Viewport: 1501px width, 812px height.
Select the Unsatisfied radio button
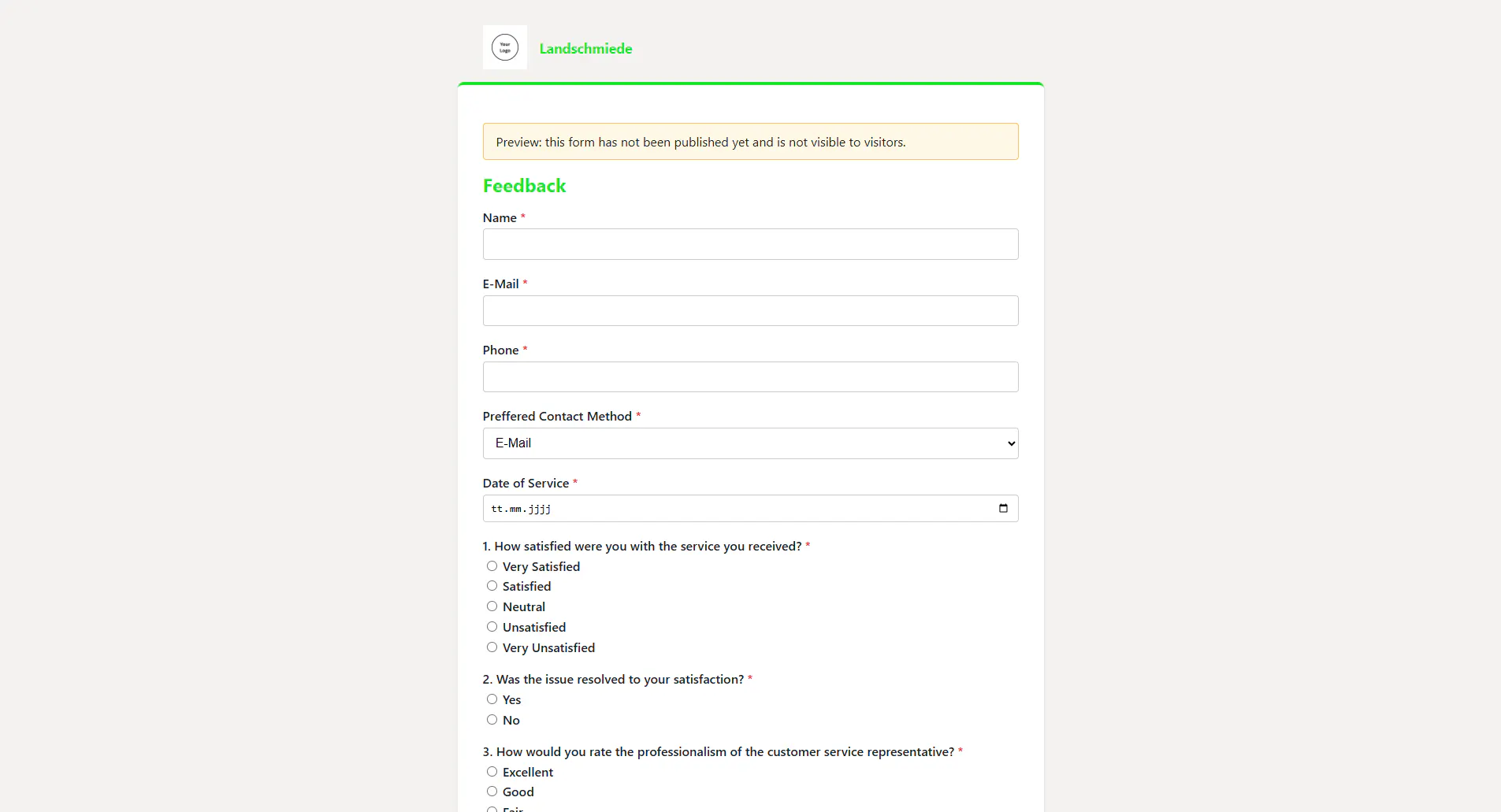coord(492,627)
